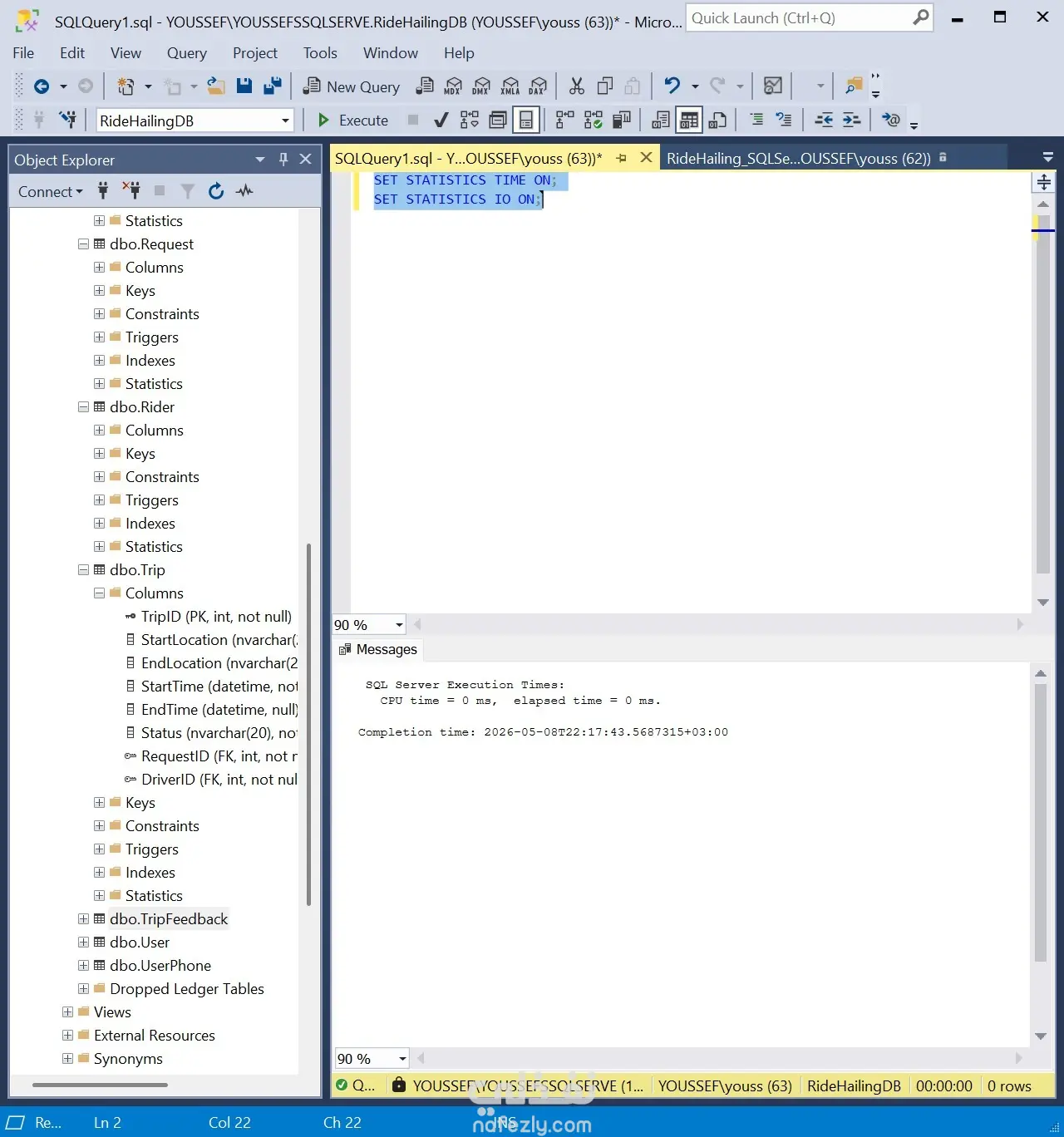Collapse the dbo.Request table node

pyautogui.click(x=83, y=244)
